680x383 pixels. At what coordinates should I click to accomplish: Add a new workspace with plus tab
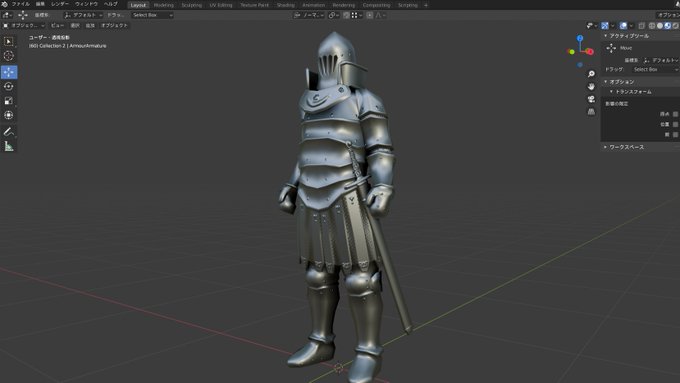pyautogui.click(x=426, y=5)
